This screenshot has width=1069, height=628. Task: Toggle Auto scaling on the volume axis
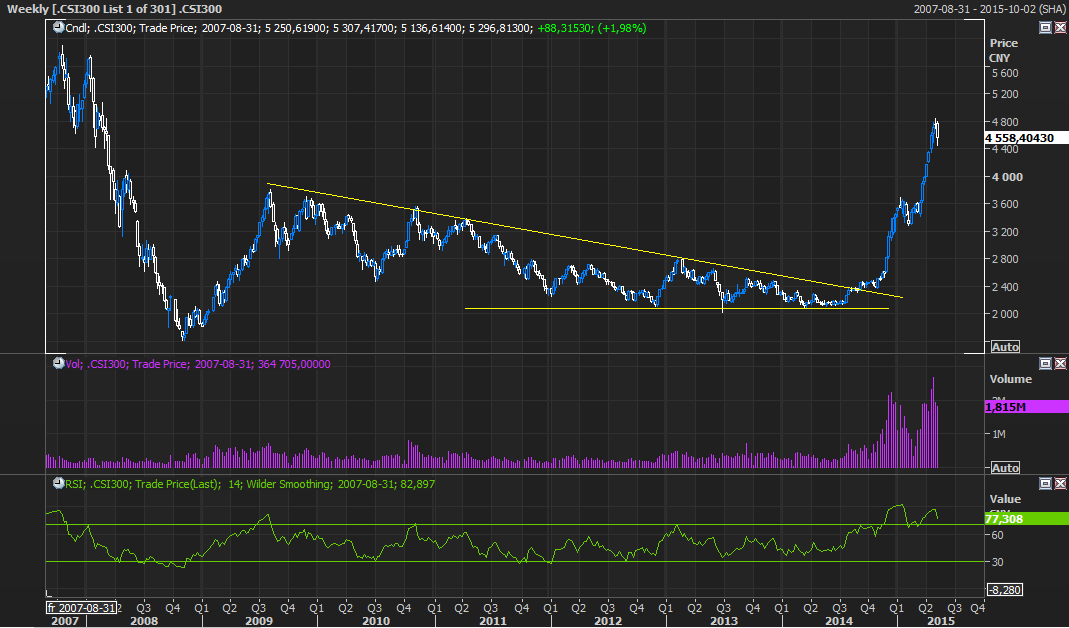click(x=1005, y=468)
